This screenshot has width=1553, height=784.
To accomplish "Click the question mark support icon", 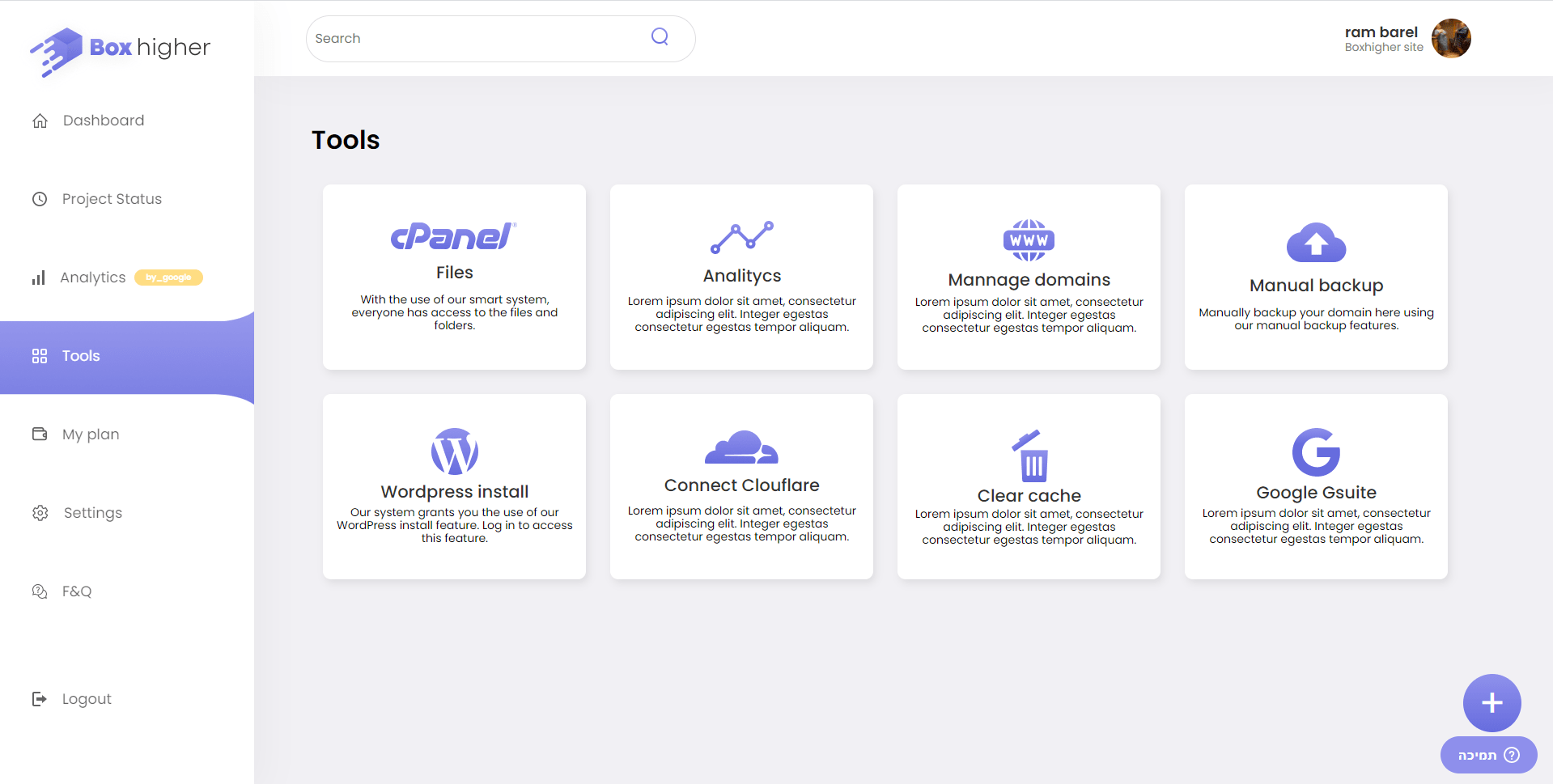I will pyautogui.click(x=1512, y=755).
